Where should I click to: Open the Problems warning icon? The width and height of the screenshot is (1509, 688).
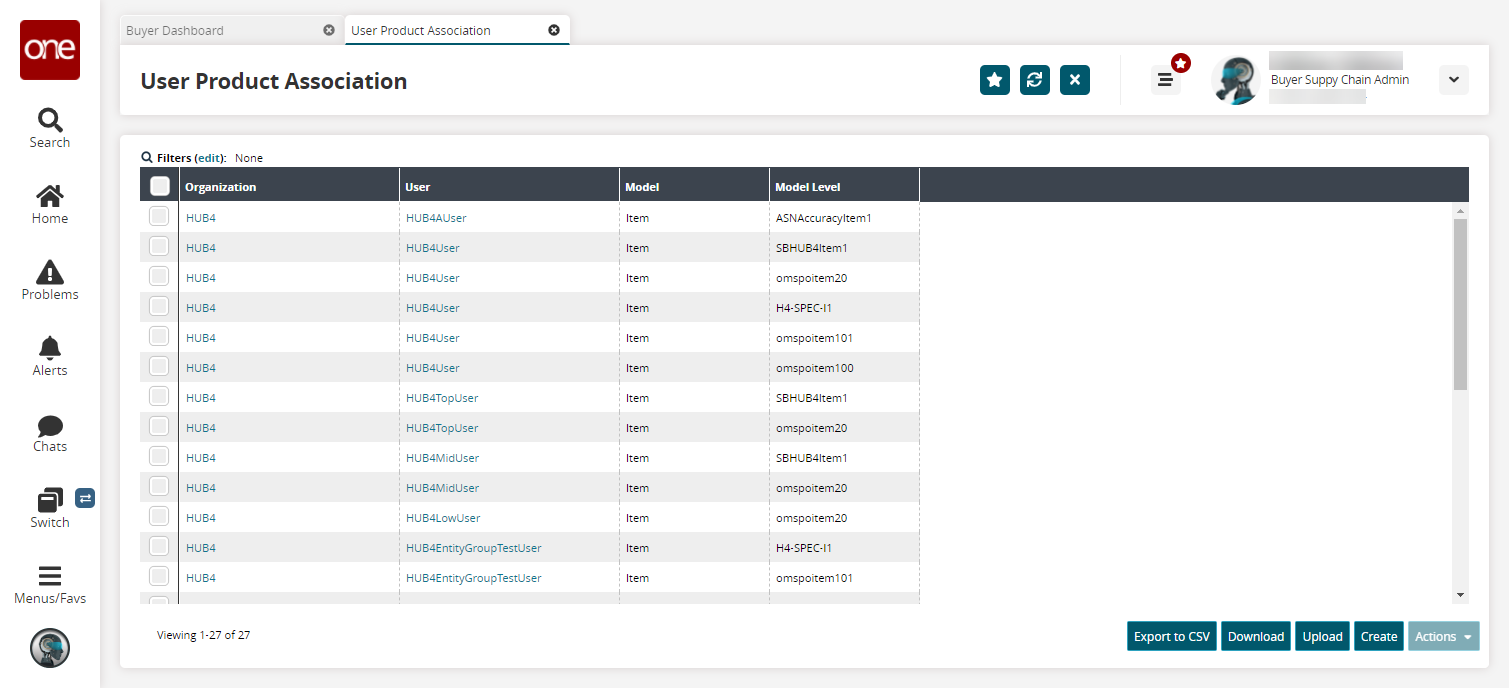[50, 272]
